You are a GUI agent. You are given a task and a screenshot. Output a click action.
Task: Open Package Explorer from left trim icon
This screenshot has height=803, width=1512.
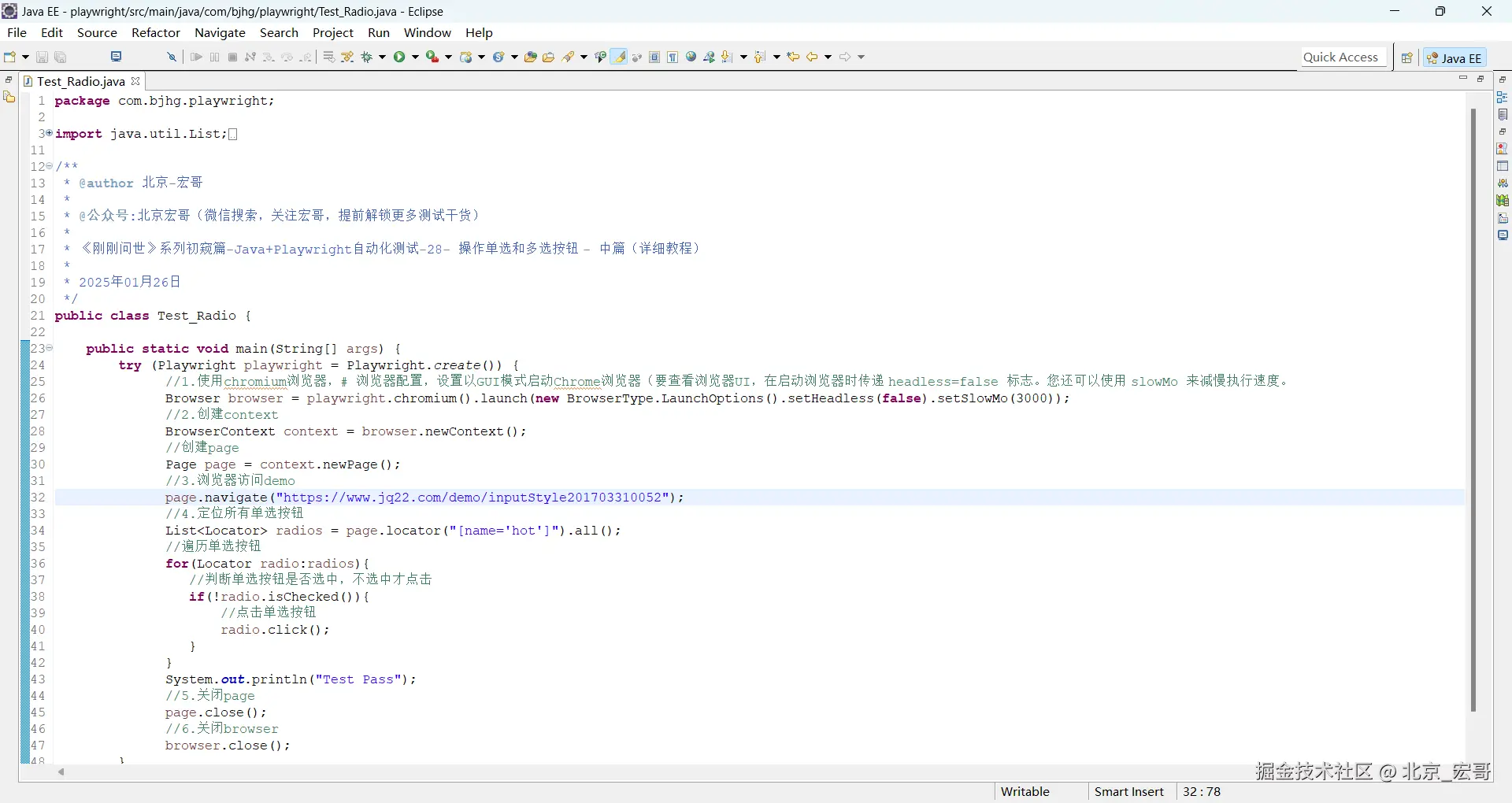click(9, 97)
